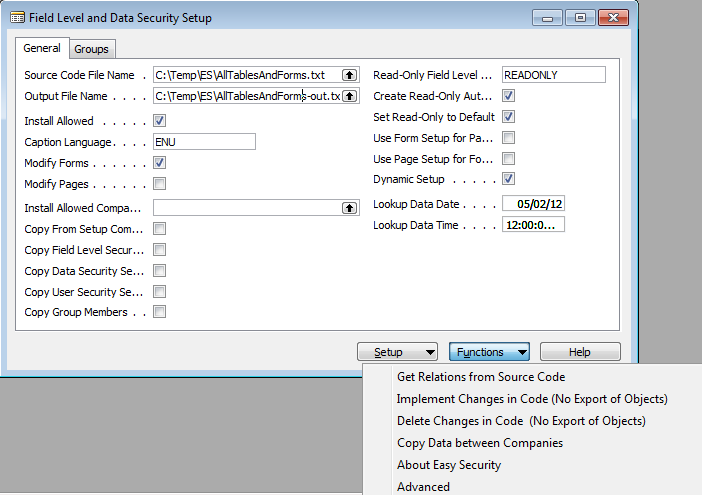Check the Use Form Setup for Pages box
This screenshot has width=702, height=495.
508,138
